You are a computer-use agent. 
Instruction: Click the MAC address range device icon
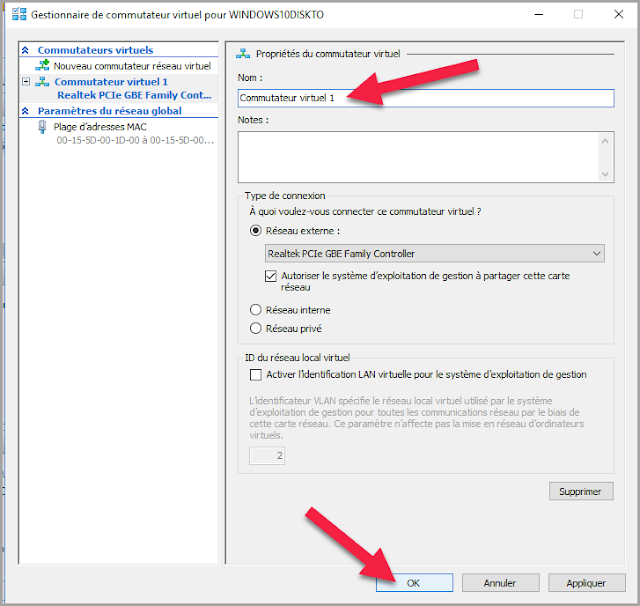[x=42, y=127]
